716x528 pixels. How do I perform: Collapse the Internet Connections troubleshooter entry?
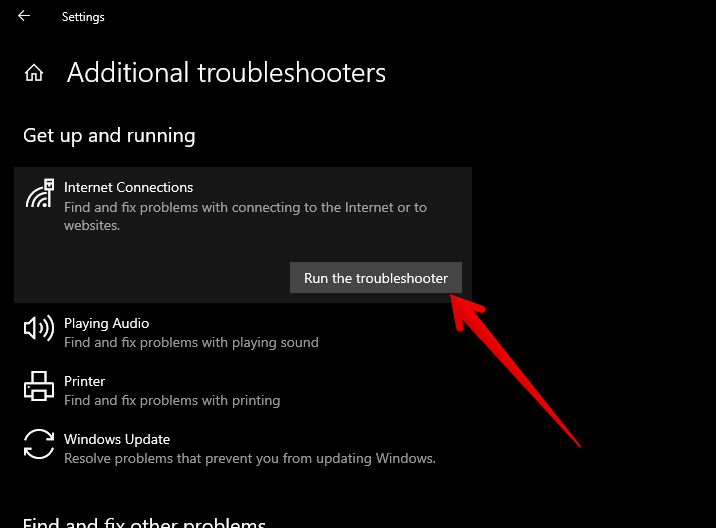click(x=128, y=187)
